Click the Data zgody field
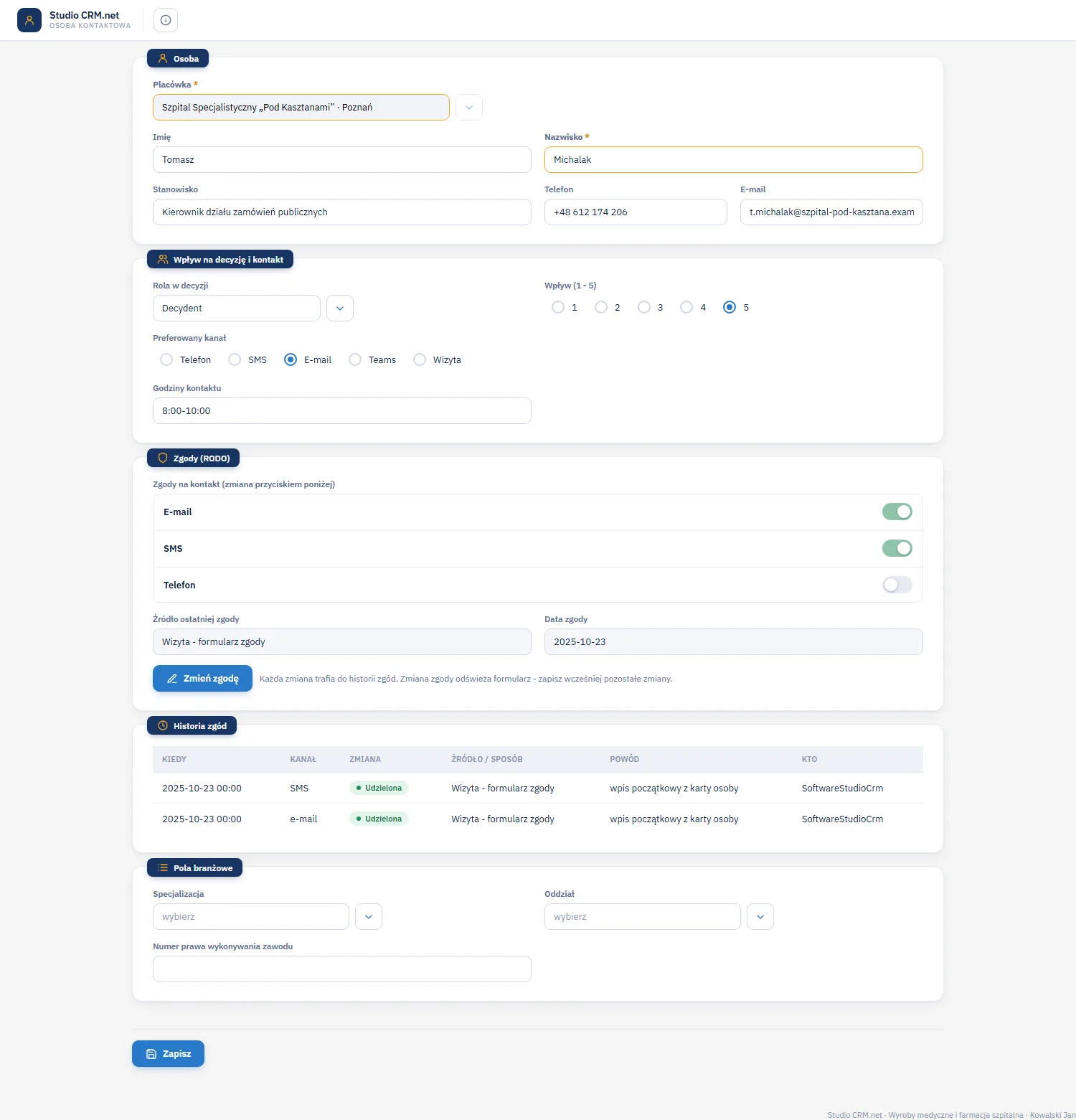The height and width of the screenshot is (1120, 1076). (x=734, y=642)
